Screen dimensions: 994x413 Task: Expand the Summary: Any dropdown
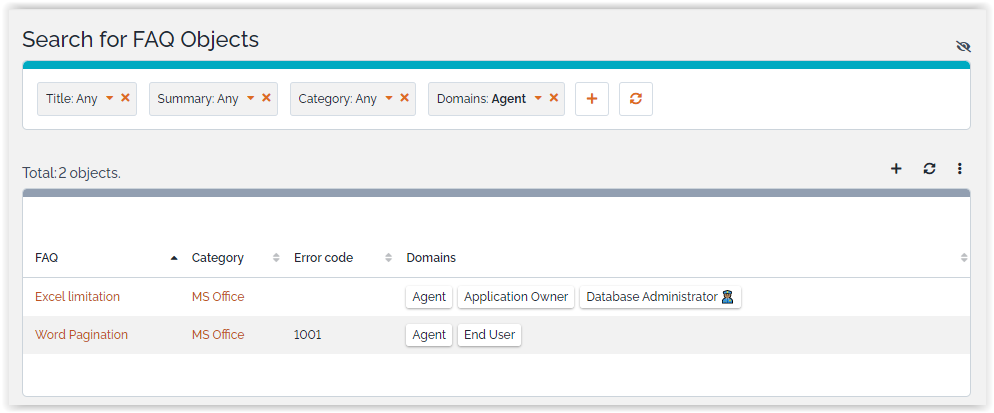click(x=251, y=98)
